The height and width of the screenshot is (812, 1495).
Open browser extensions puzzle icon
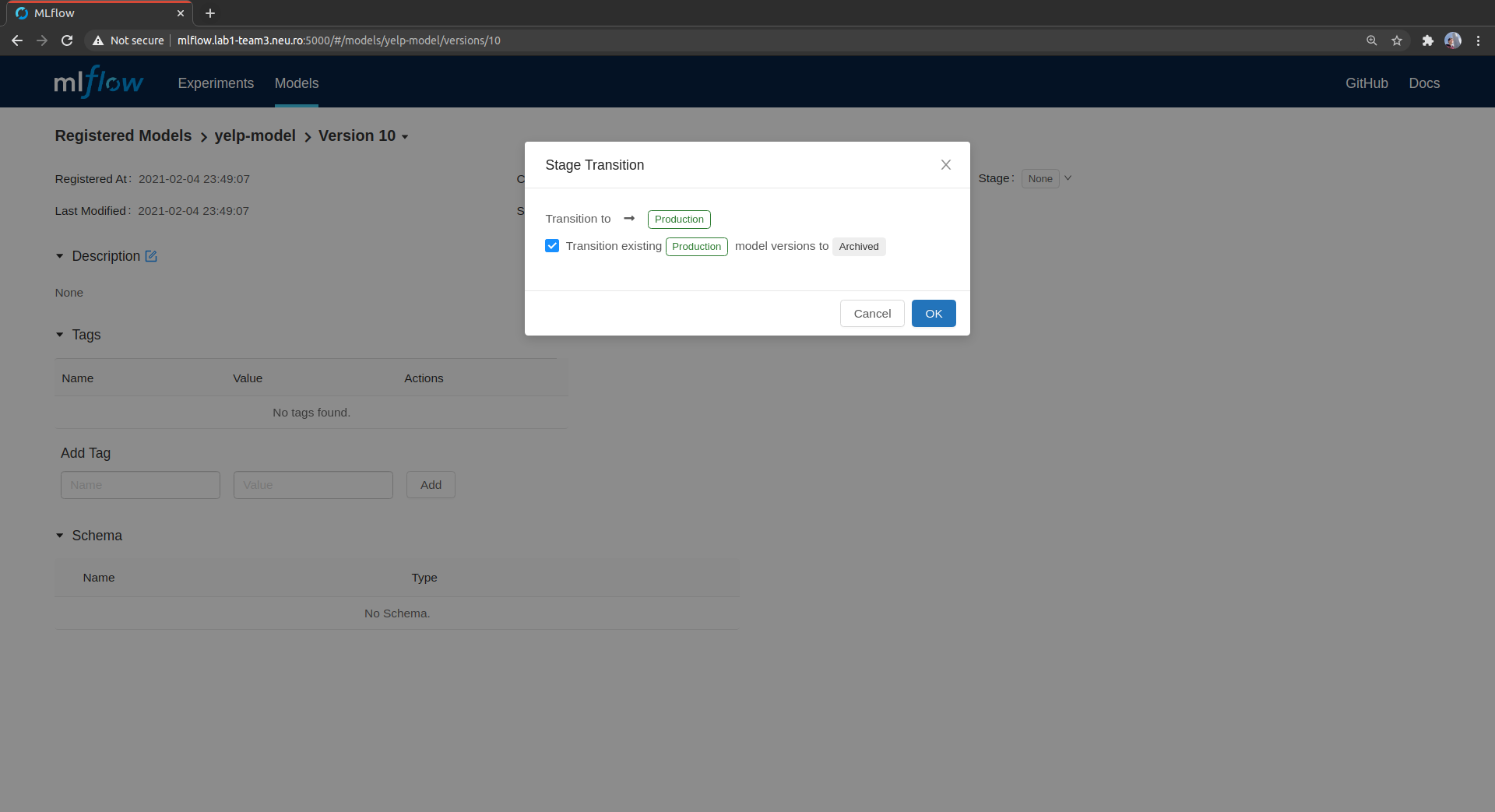[1427, 40]
